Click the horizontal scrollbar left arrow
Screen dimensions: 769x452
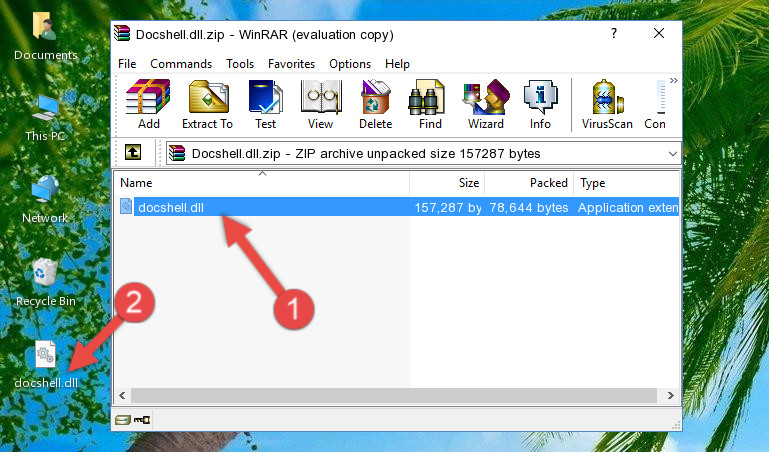pos(123,395)
